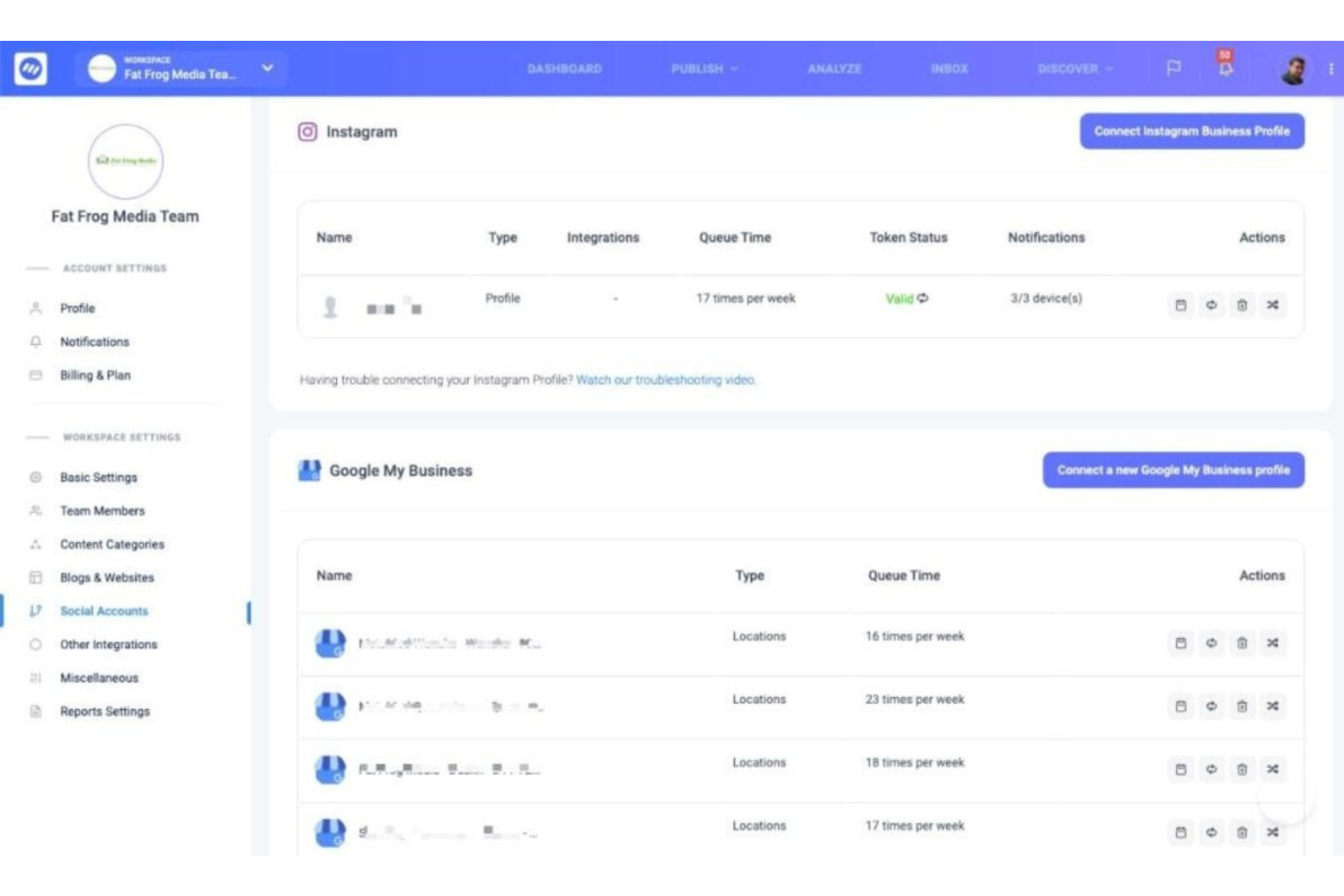Viewport: 1344px width, 896px height.
Task: Open the Analyze tab
Action: 835,69
